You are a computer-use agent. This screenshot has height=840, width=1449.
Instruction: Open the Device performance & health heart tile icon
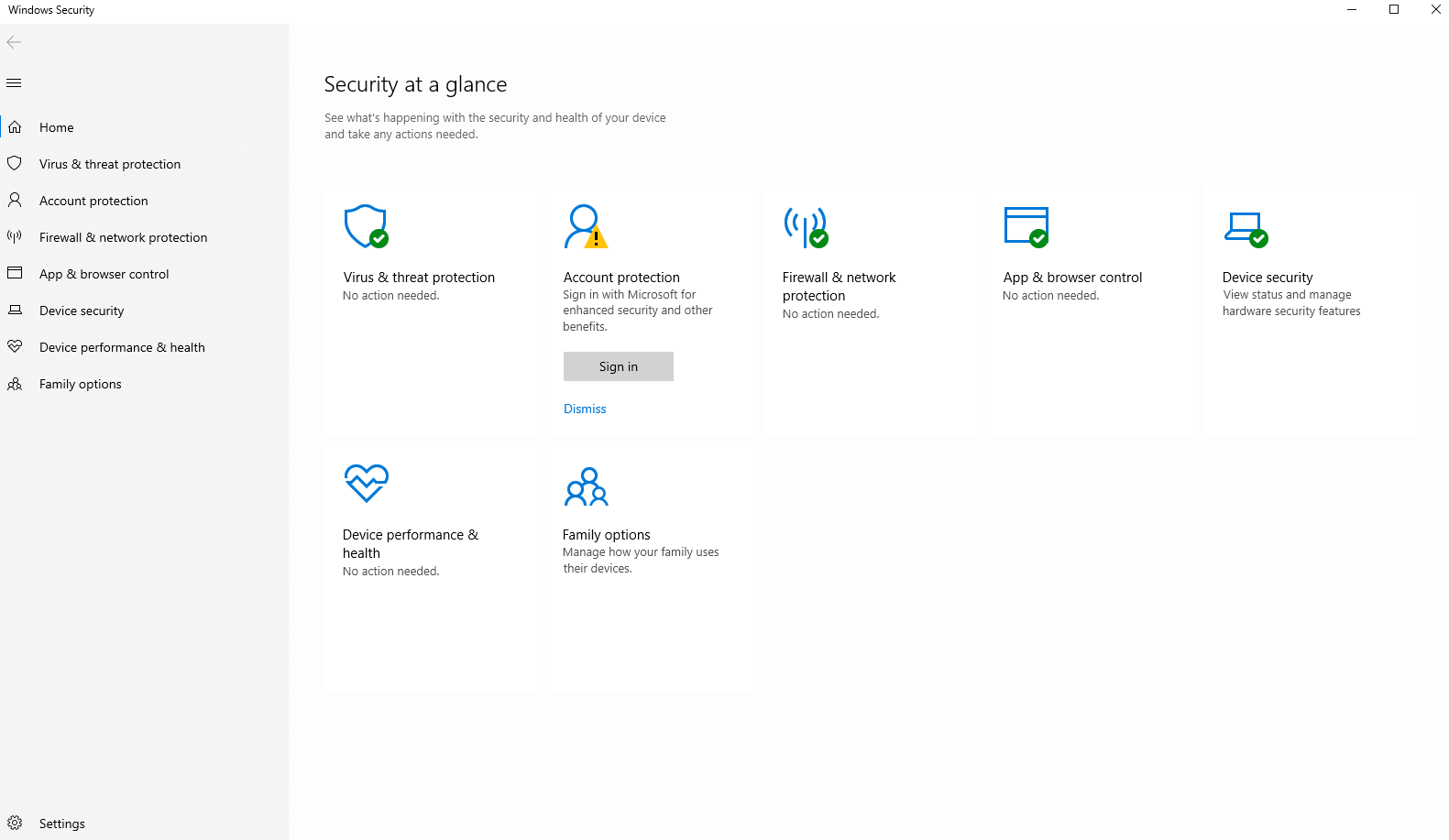point(366,484)
